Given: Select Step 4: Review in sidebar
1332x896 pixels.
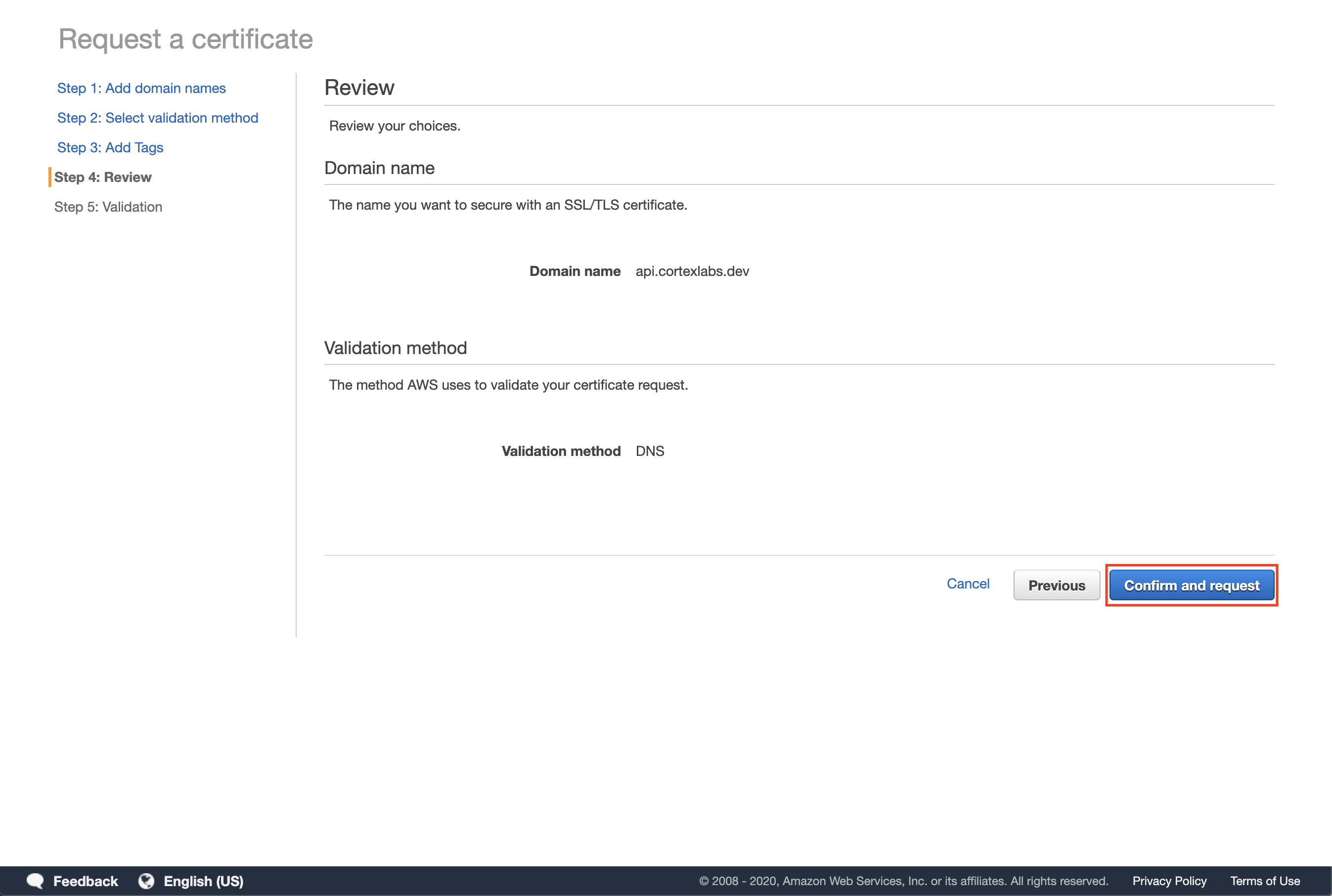Looking at the screenshot, I should click(x=103, y=177).
